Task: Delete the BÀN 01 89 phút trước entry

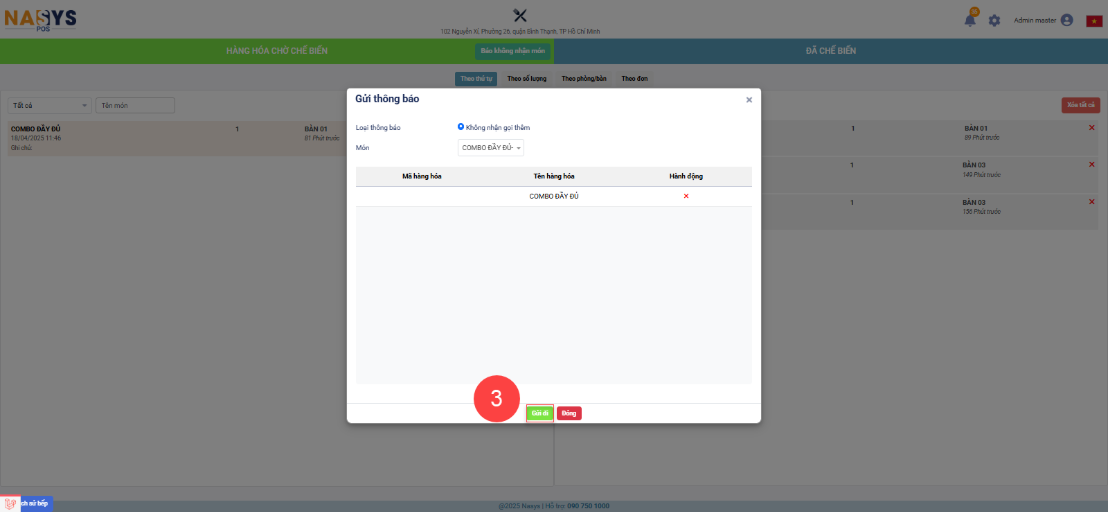Action: 1091,128
